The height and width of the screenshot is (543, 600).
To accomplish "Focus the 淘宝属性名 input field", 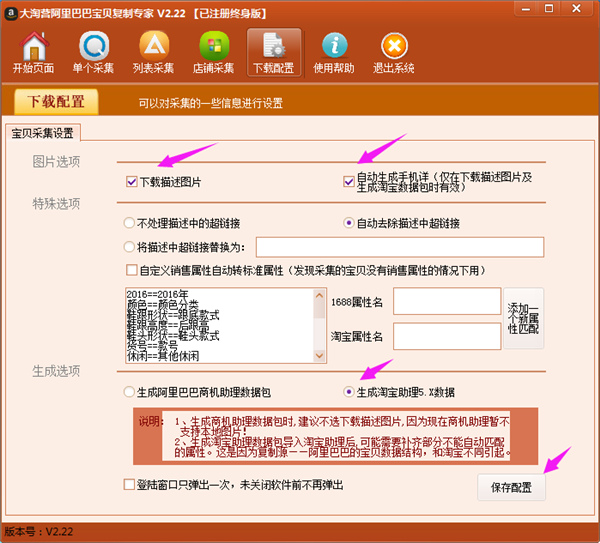I will click(x=447, y=336).
